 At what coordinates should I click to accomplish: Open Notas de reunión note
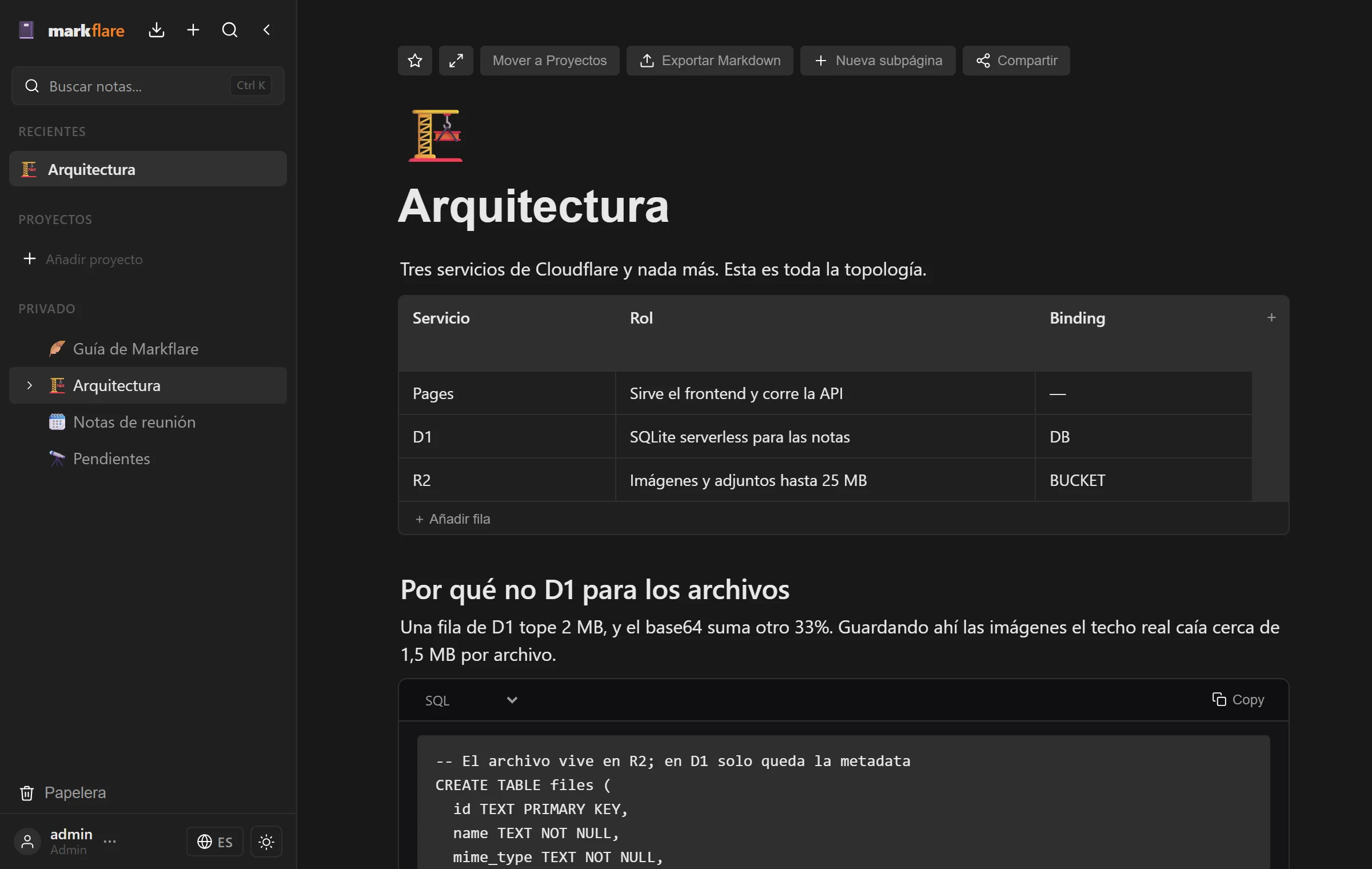click(x=148, y=422)
